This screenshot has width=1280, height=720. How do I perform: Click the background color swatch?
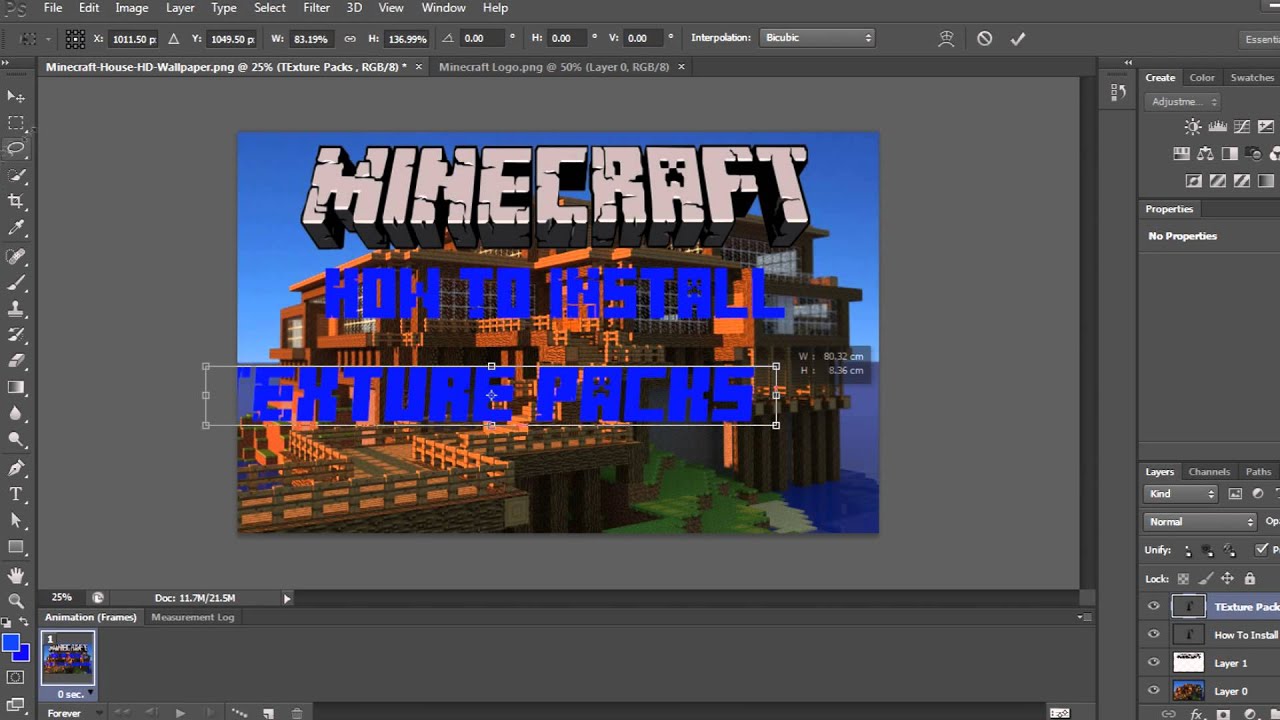point(24,653)
